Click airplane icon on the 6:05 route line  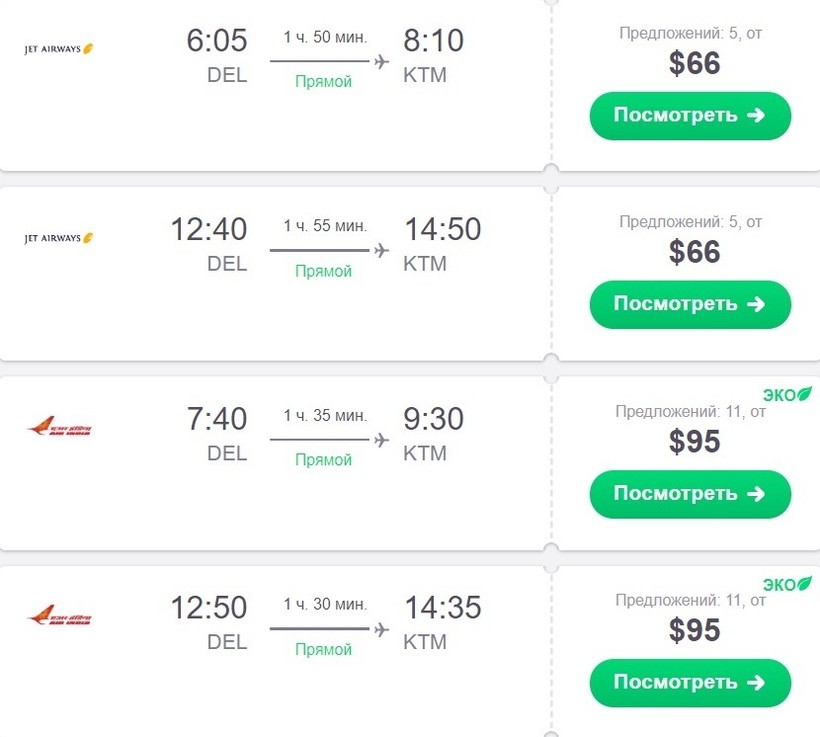[x=381, y=62]
